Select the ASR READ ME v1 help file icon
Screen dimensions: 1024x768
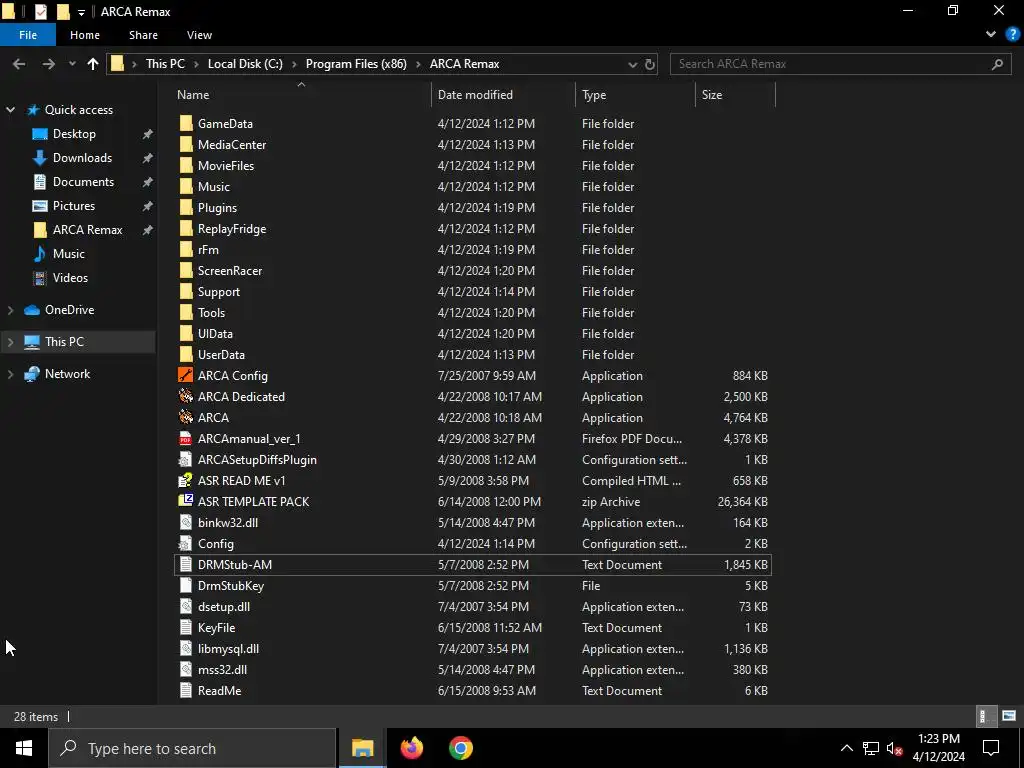tap(186, 481)
